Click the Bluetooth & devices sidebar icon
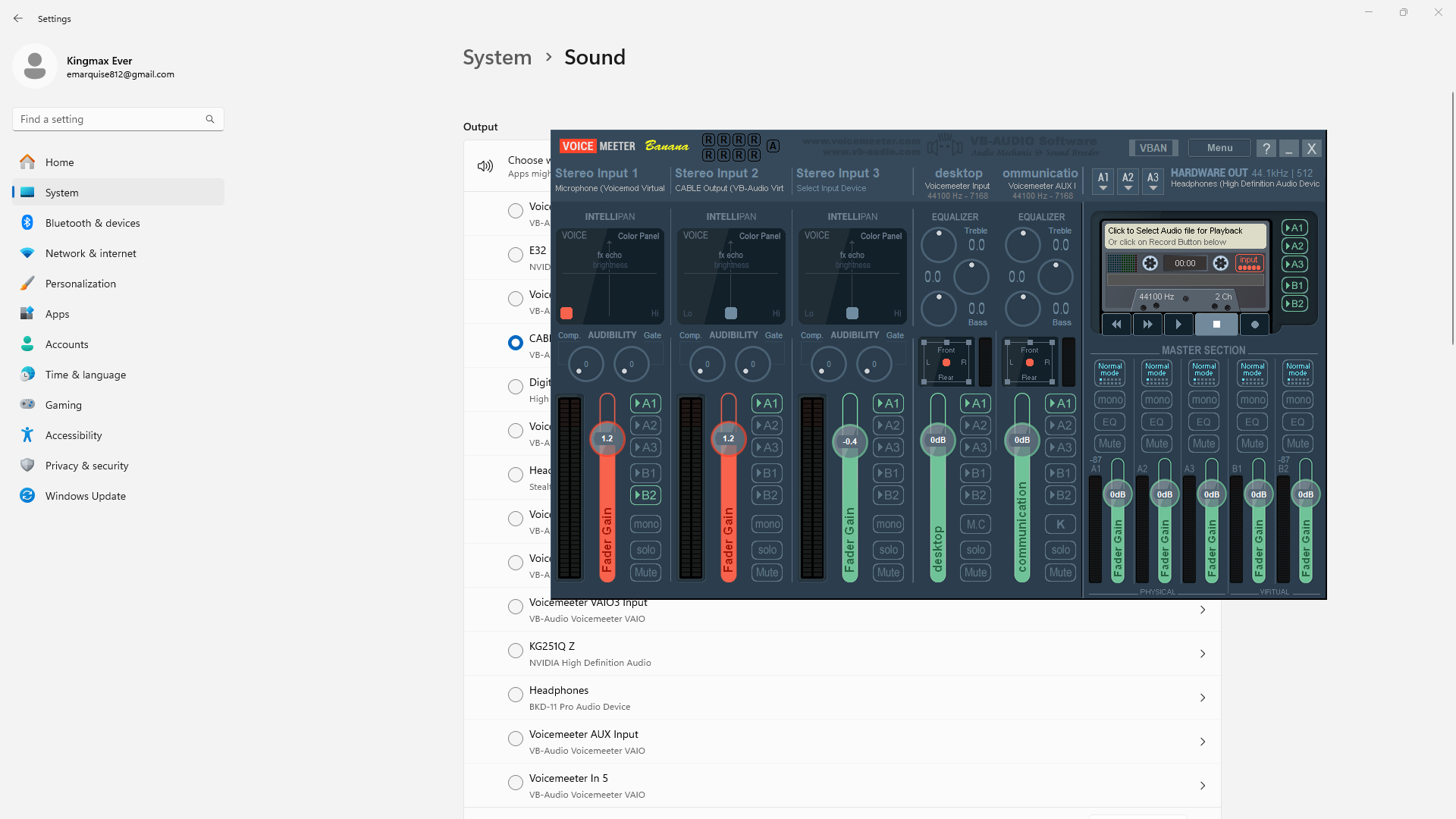 click(x=27, y=223)
